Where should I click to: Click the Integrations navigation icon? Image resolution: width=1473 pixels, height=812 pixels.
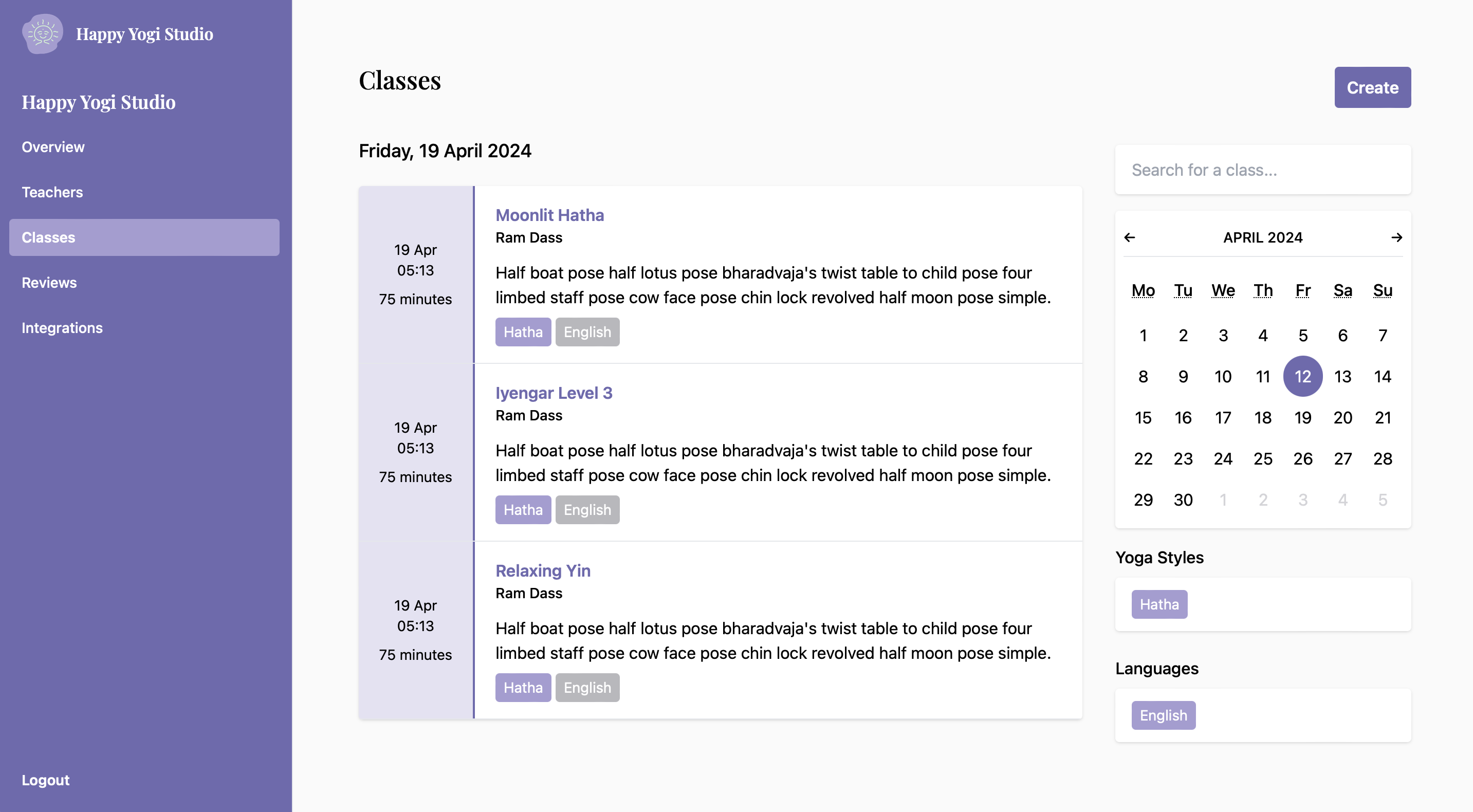tap(62, 327)
